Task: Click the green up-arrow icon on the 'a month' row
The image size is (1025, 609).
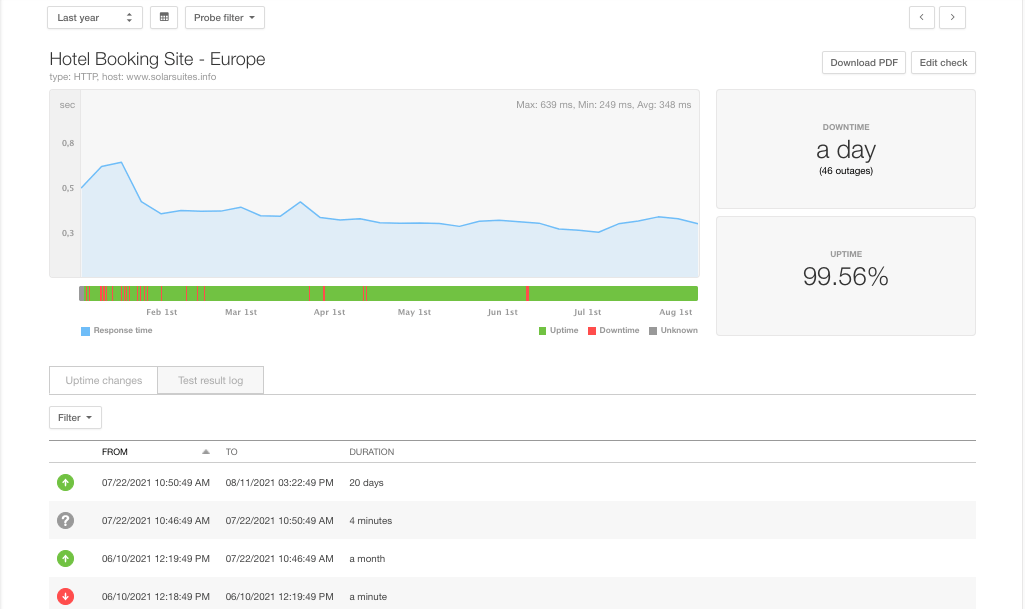Action: coord(65,558)
